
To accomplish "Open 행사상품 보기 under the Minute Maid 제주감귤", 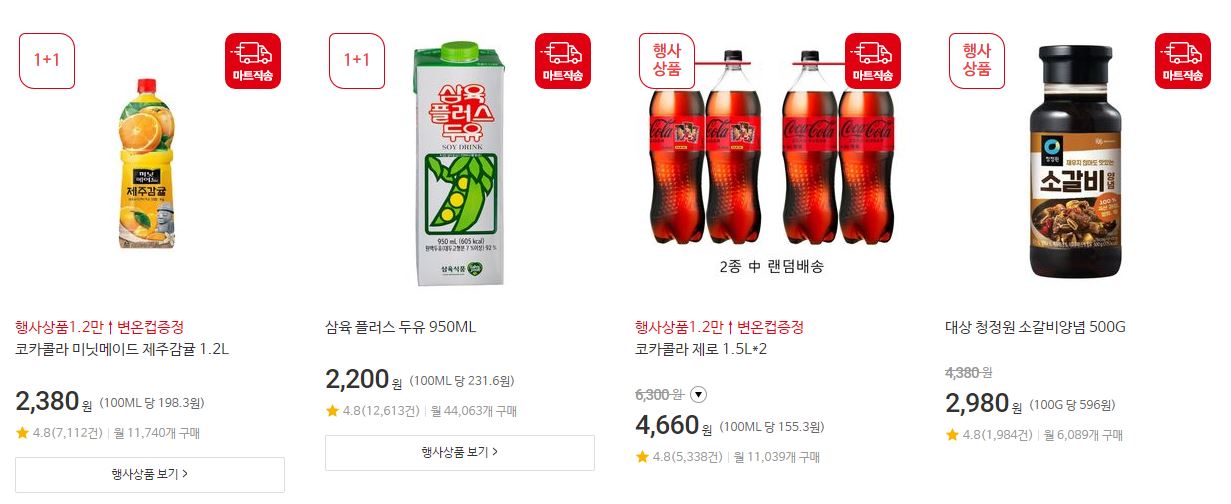I will [150, 474].
